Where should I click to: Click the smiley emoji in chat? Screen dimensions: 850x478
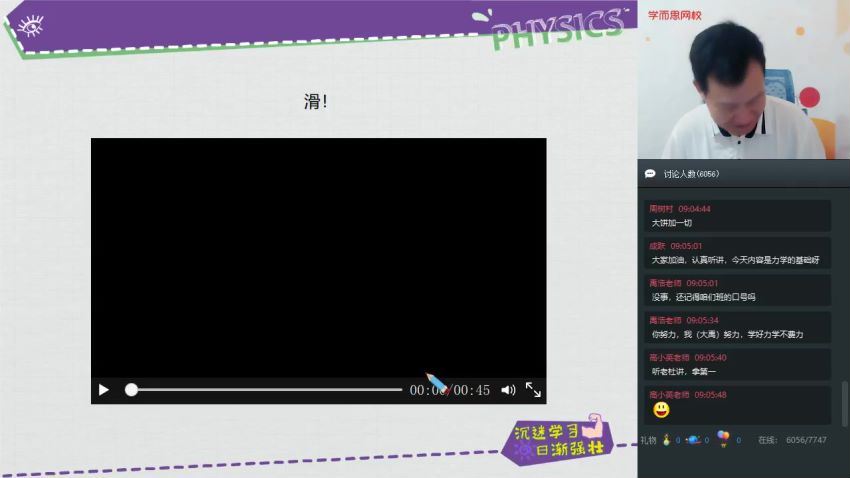tap(661, 410)
